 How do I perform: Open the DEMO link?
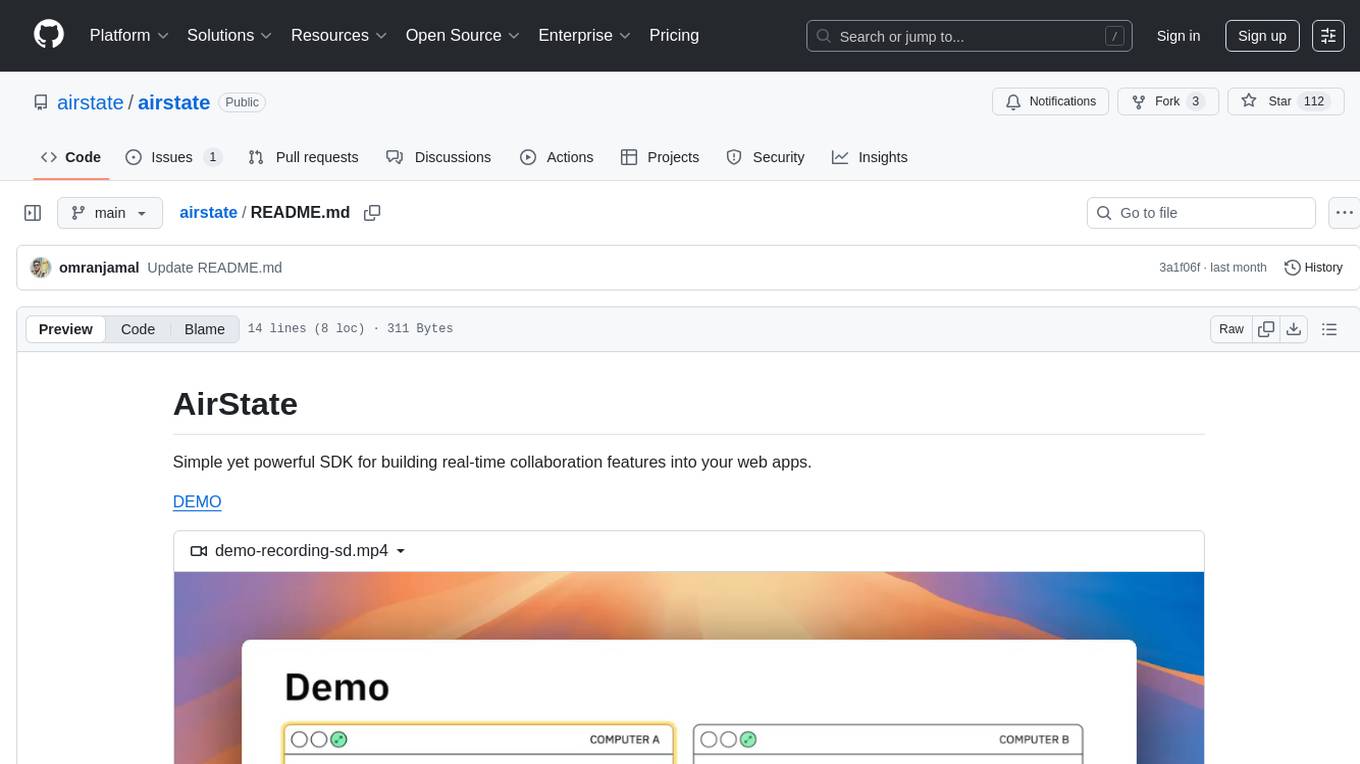[197, 502]
